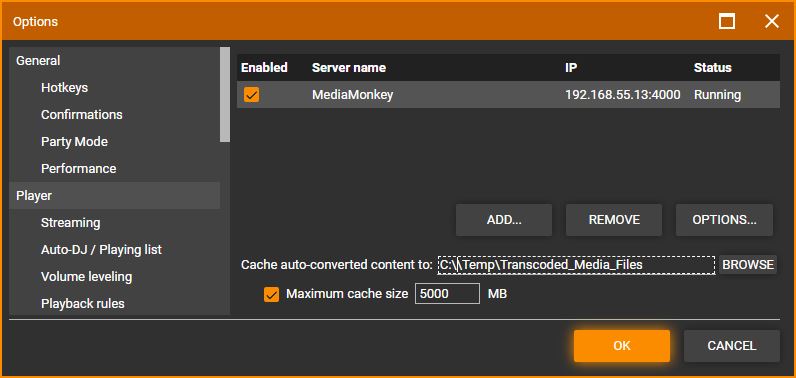Open the Volume leveling settings page
This screenshot has height=378, width=796.
pyautogui.click(x=86, y=276)
